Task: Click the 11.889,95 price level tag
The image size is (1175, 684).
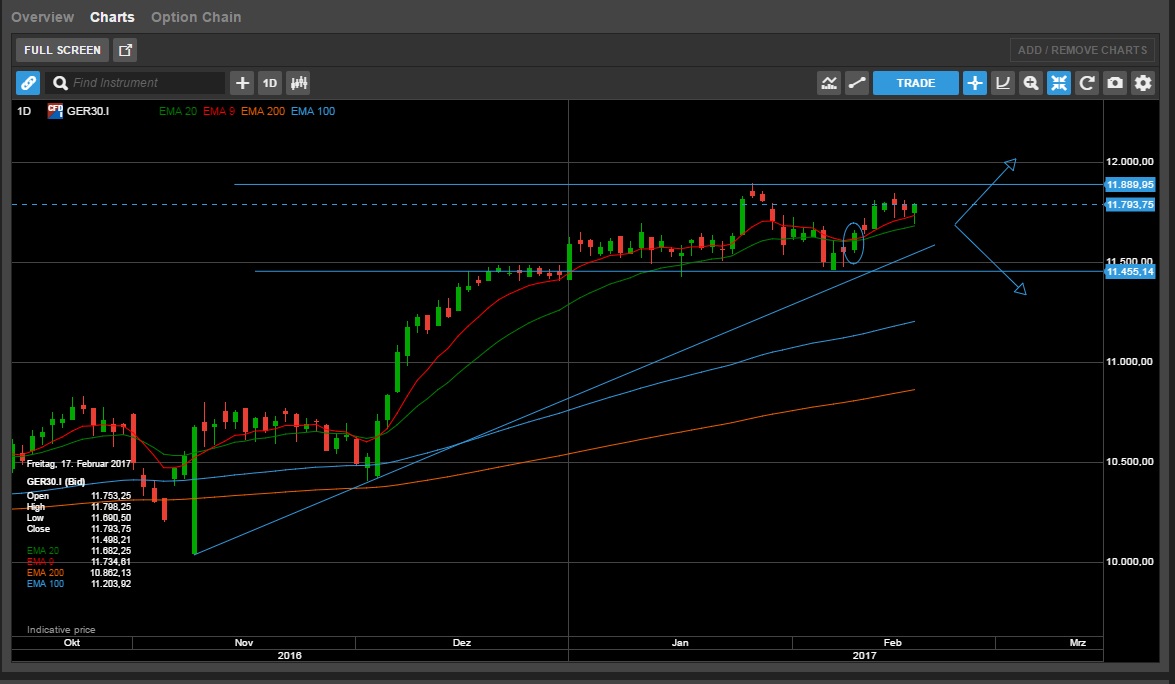Action: click(x=1129, y=184)
